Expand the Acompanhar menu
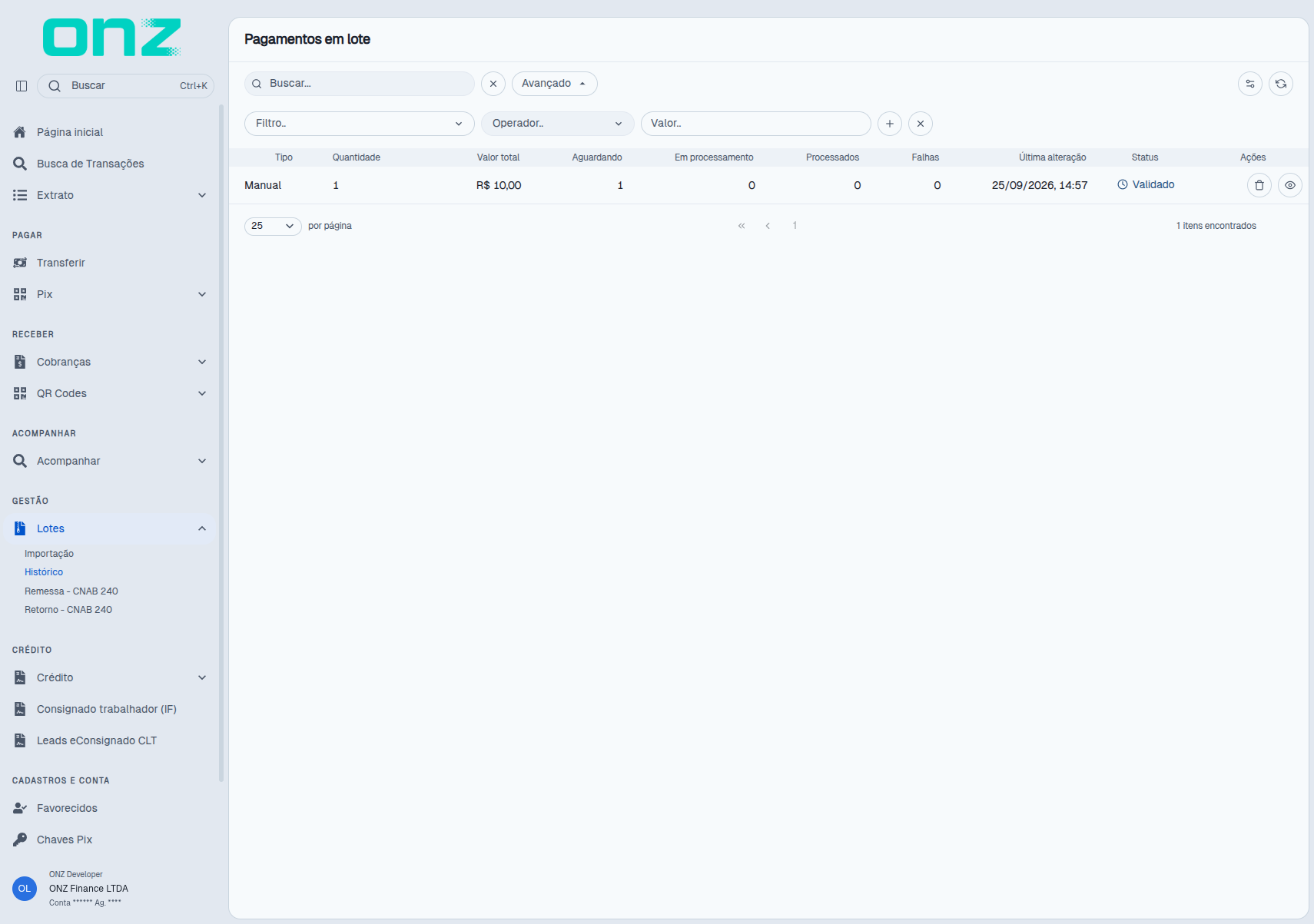Viewport: 1314px width, 924px height. coord(110,461)
